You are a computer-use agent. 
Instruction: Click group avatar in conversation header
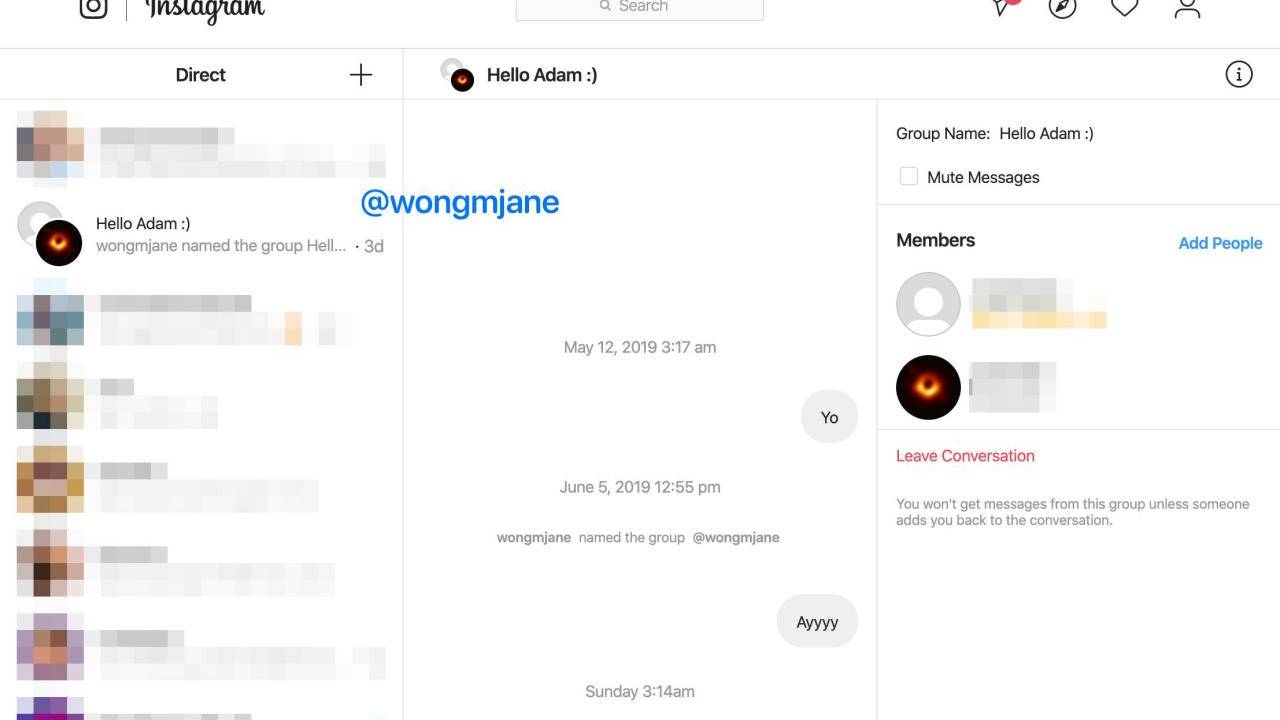[x=458, y=75]
